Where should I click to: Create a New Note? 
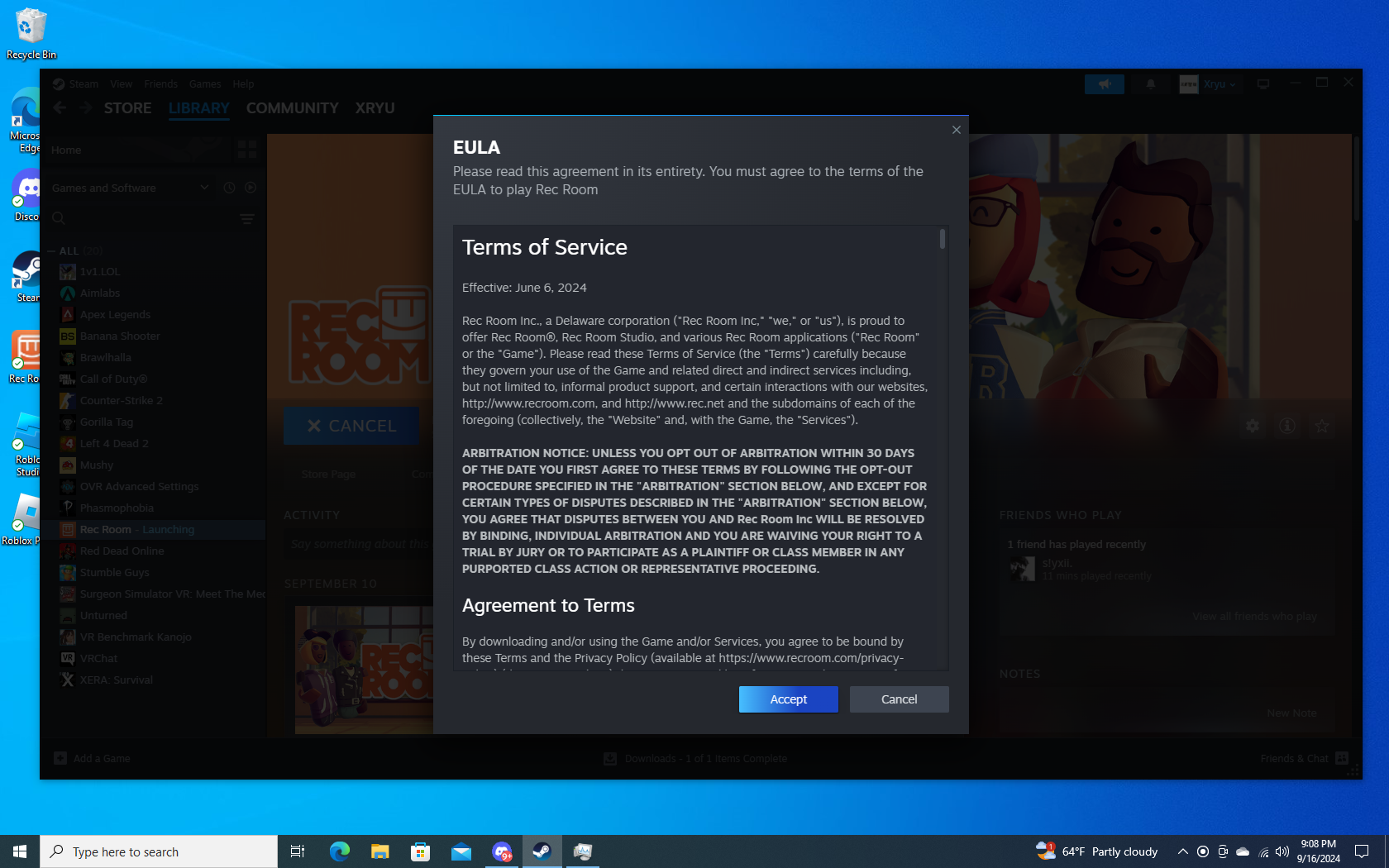coord(1291,713)
